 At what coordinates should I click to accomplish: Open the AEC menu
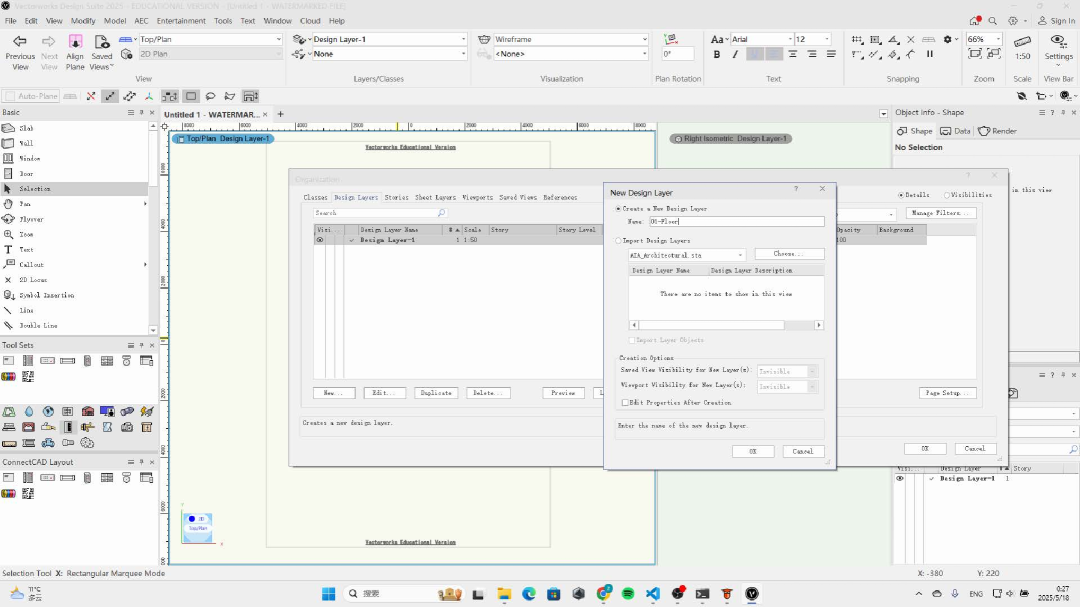(141, 20)
